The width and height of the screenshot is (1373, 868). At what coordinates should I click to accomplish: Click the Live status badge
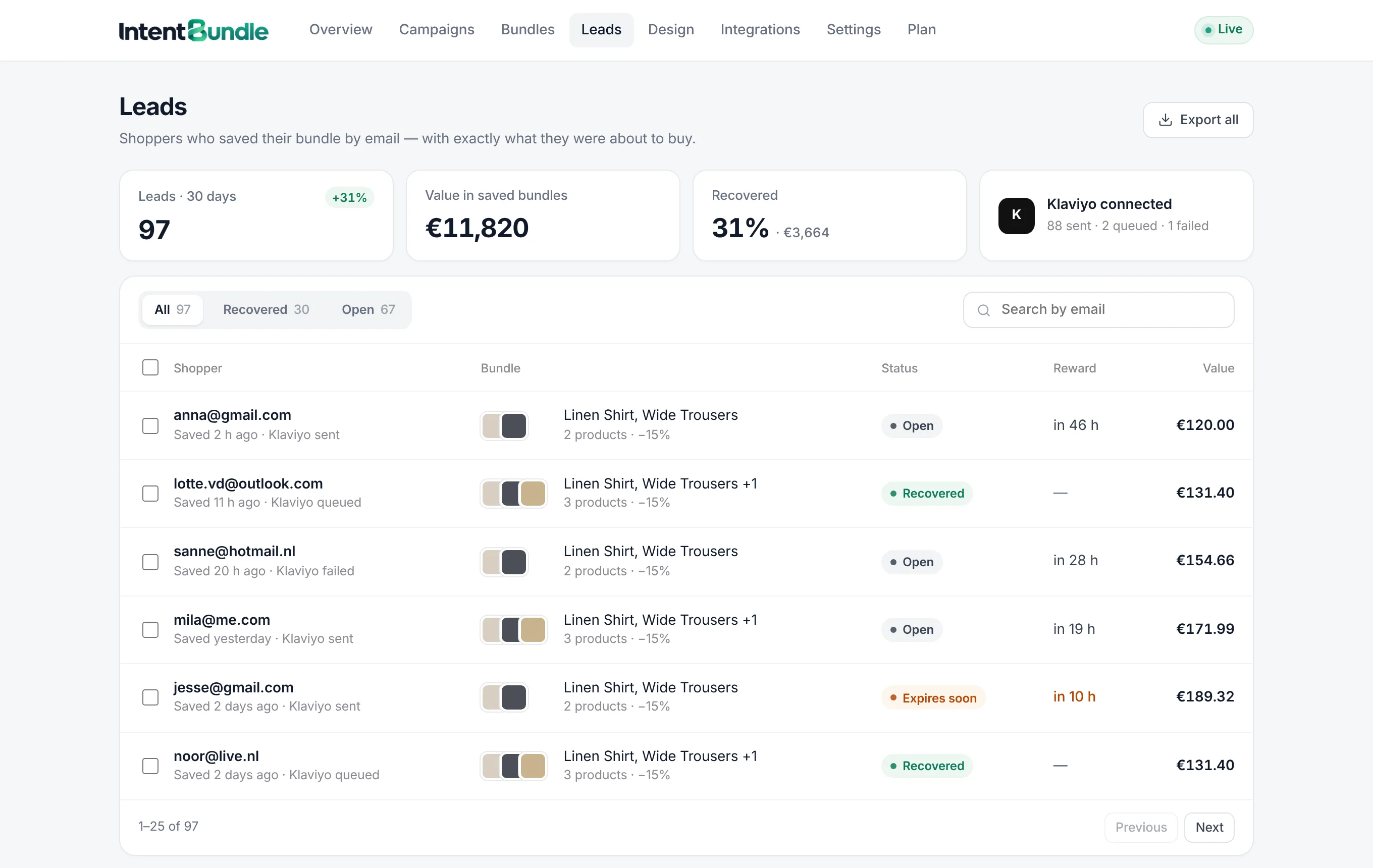(x=1224, y=30)
